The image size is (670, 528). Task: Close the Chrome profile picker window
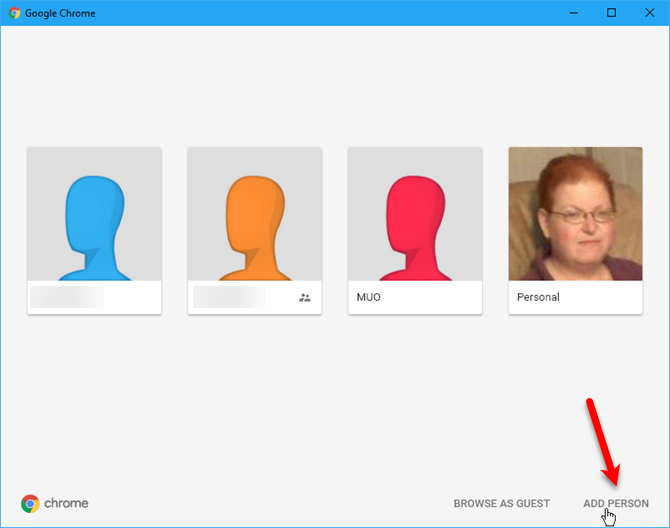648,13
